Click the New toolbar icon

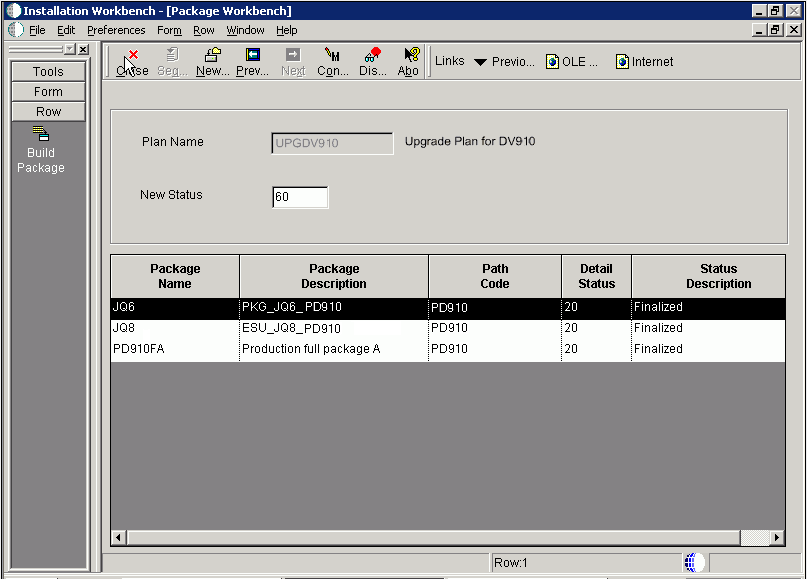(213, 62)
